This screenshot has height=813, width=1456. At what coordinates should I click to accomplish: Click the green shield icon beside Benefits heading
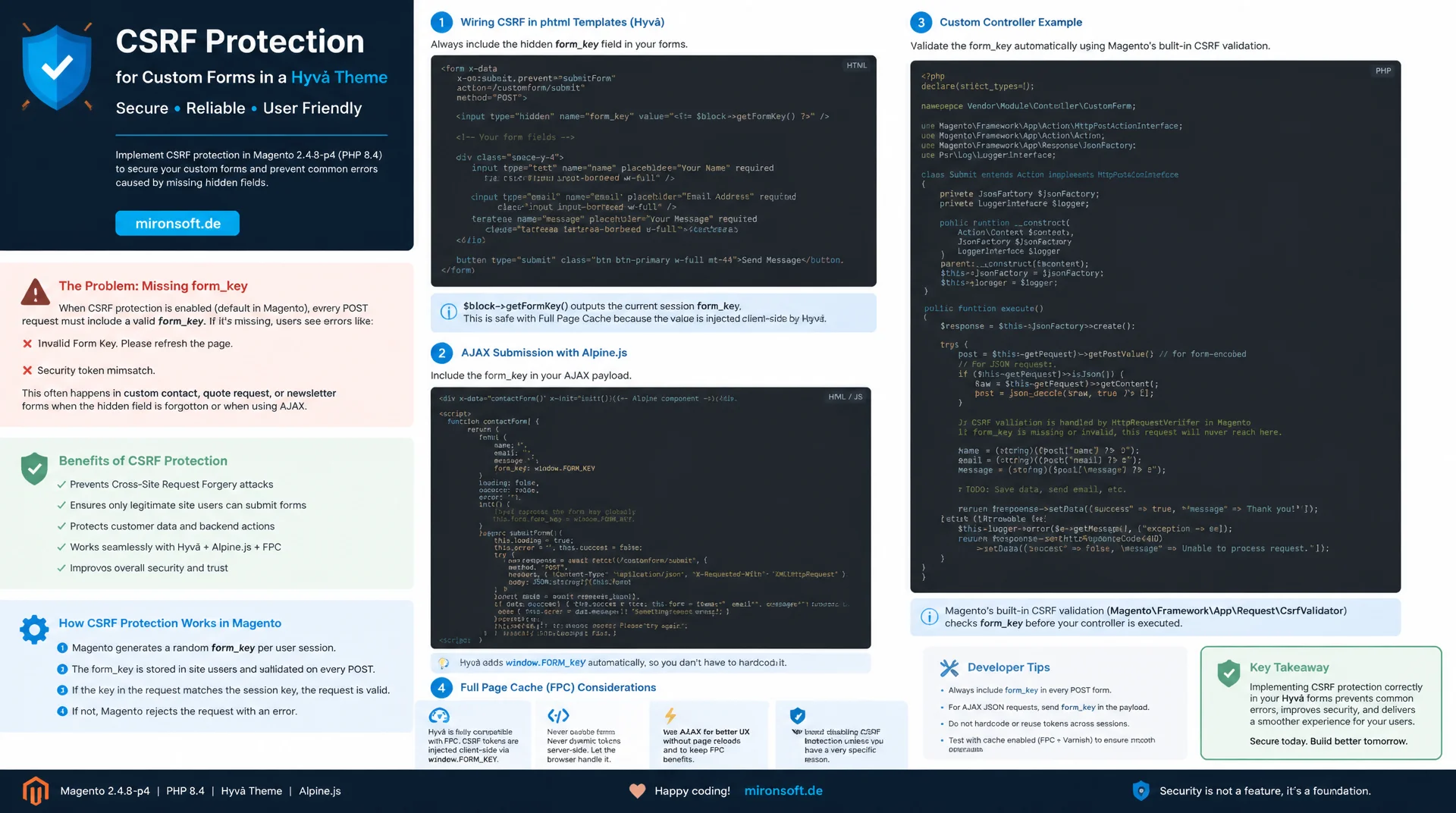click(x=34, y=469)
